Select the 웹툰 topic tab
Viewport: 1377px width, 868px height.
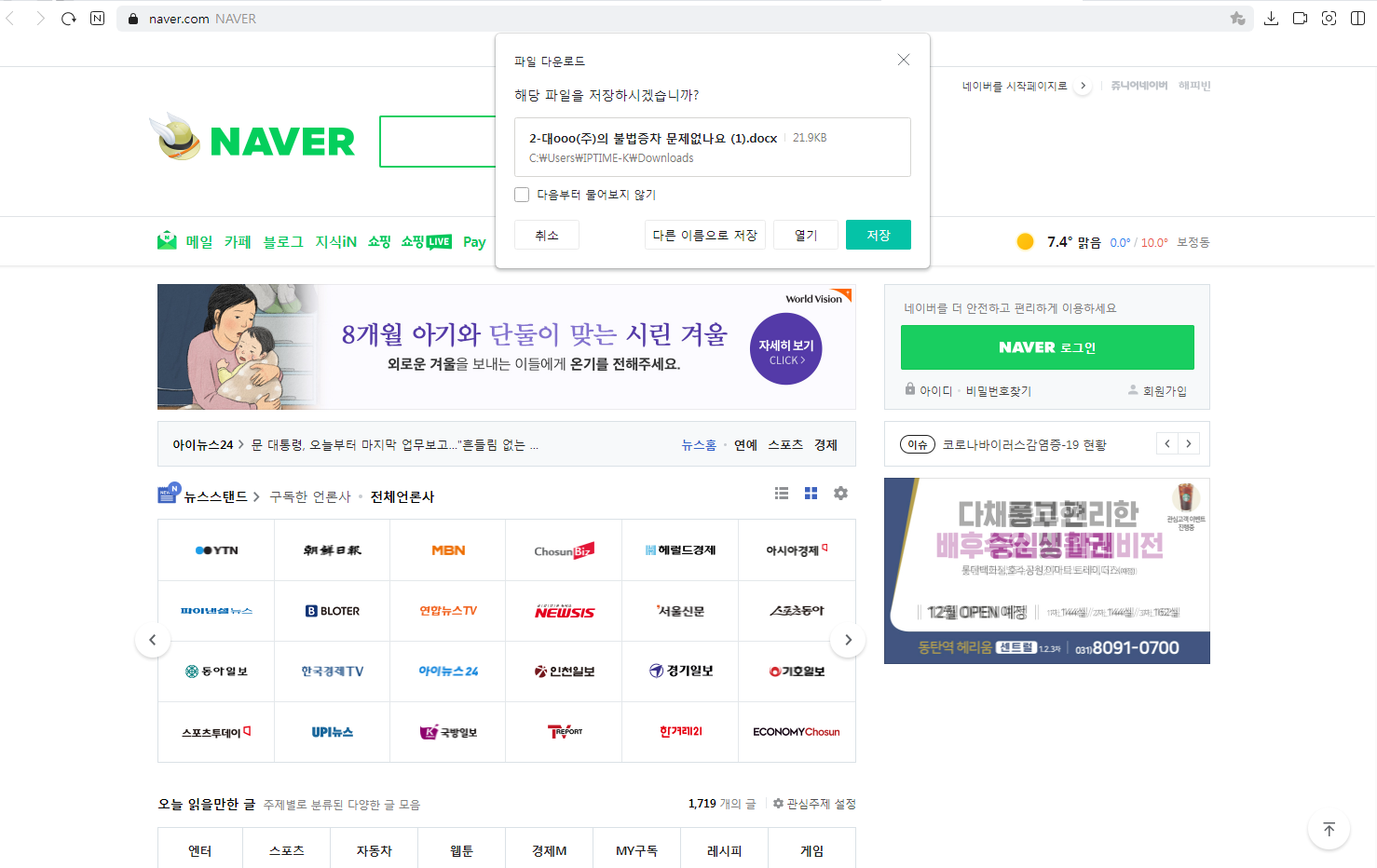462,850
